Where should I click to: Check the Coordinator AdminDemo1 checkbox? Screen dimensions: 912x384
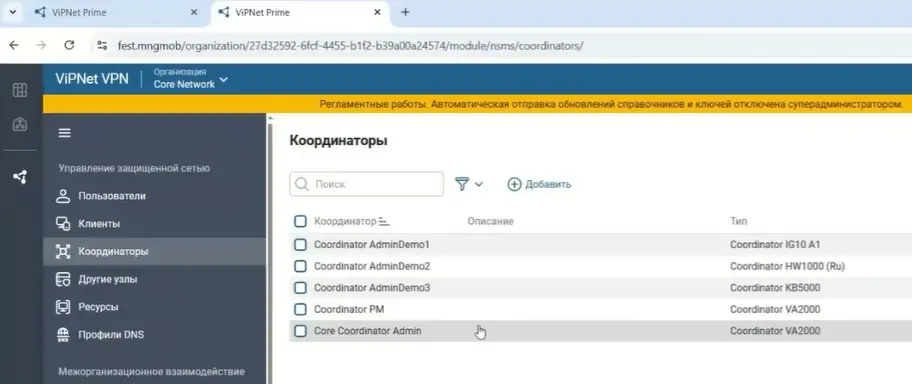pyautogui.click(x=300, y=245)
